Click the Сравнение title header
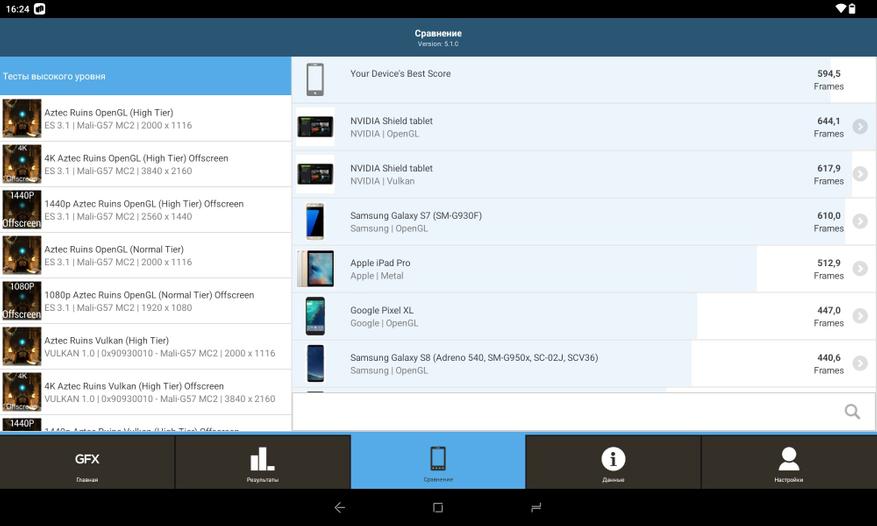The image size is (877, 526). pyautogui.click(x=438, y=34)
